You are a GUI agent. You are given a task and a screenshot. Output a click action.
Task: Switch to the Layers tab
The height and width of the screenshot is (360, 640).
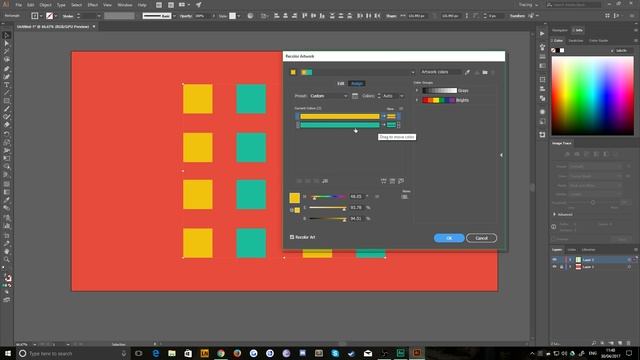click(x=557, y=249)
